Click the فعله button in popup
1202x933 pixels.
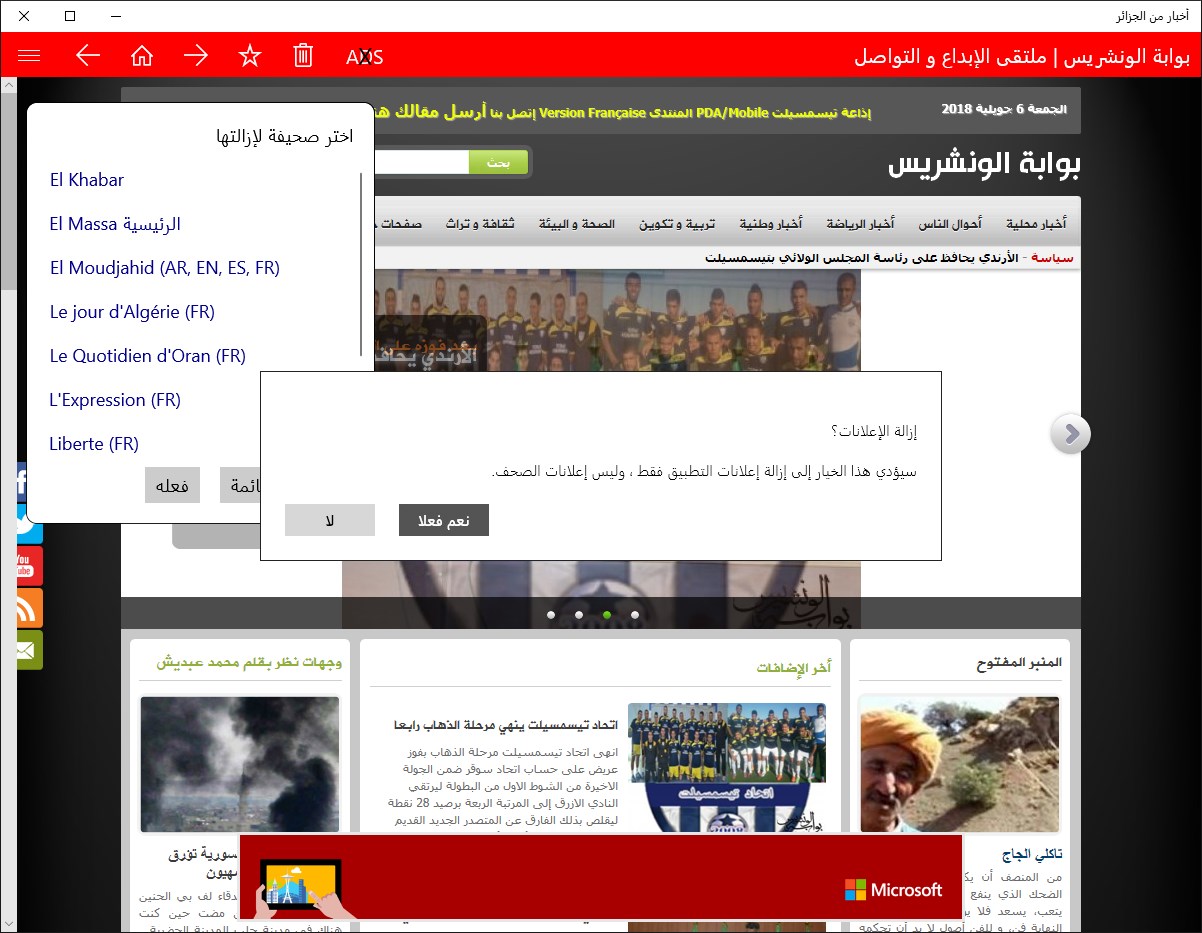(172, 485)
